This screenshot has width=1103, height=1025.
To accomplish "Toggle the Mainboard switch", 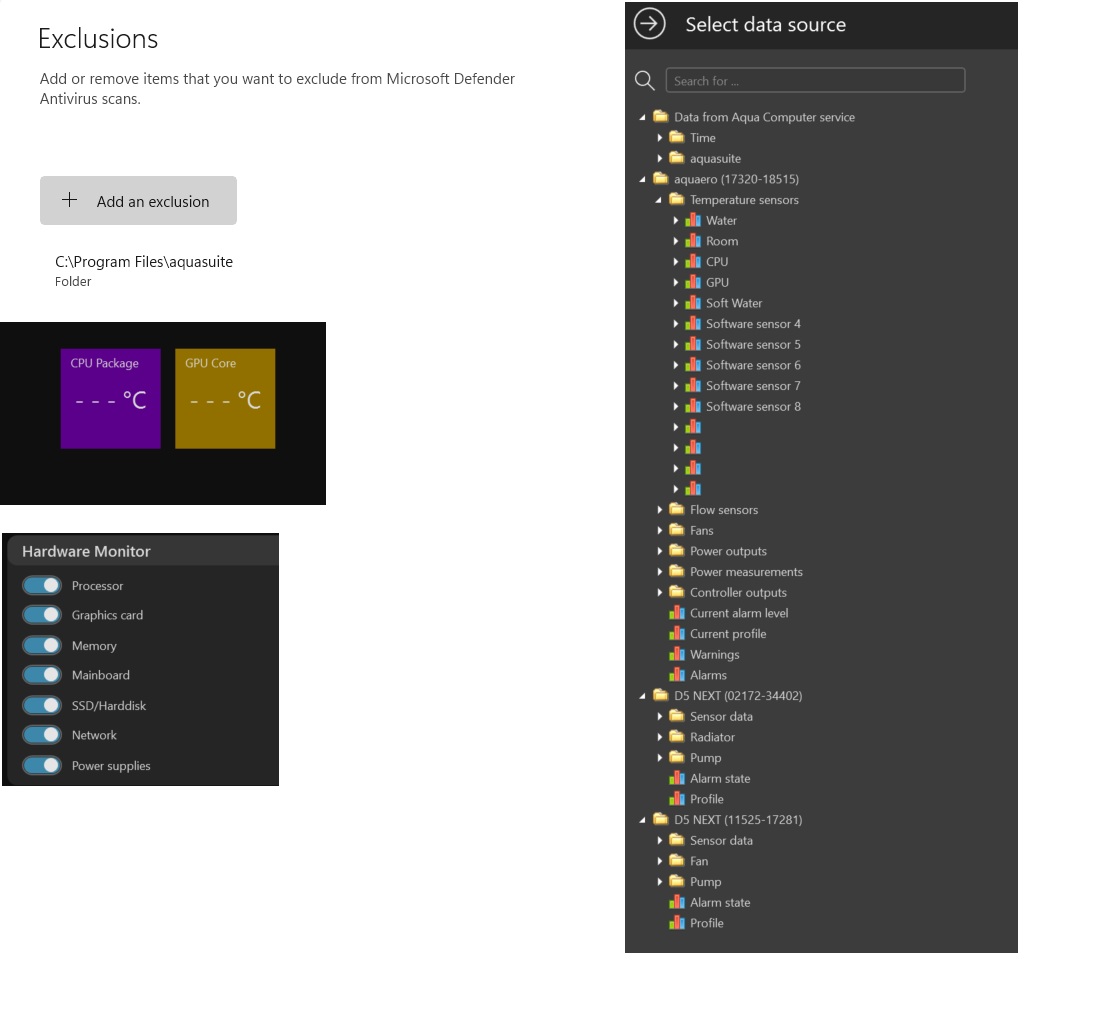I will click(42, 675).
